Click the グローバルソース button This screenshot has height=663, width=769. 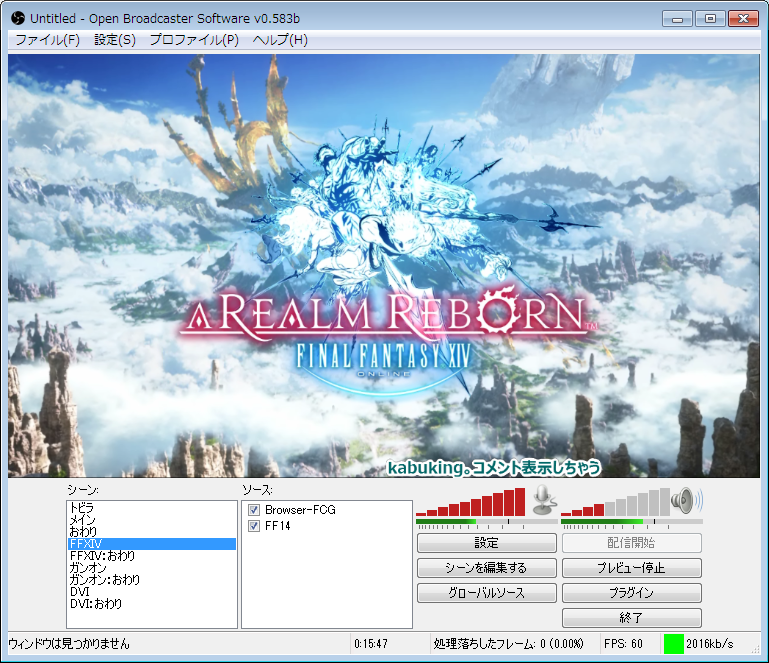click(x=487, y=593)
